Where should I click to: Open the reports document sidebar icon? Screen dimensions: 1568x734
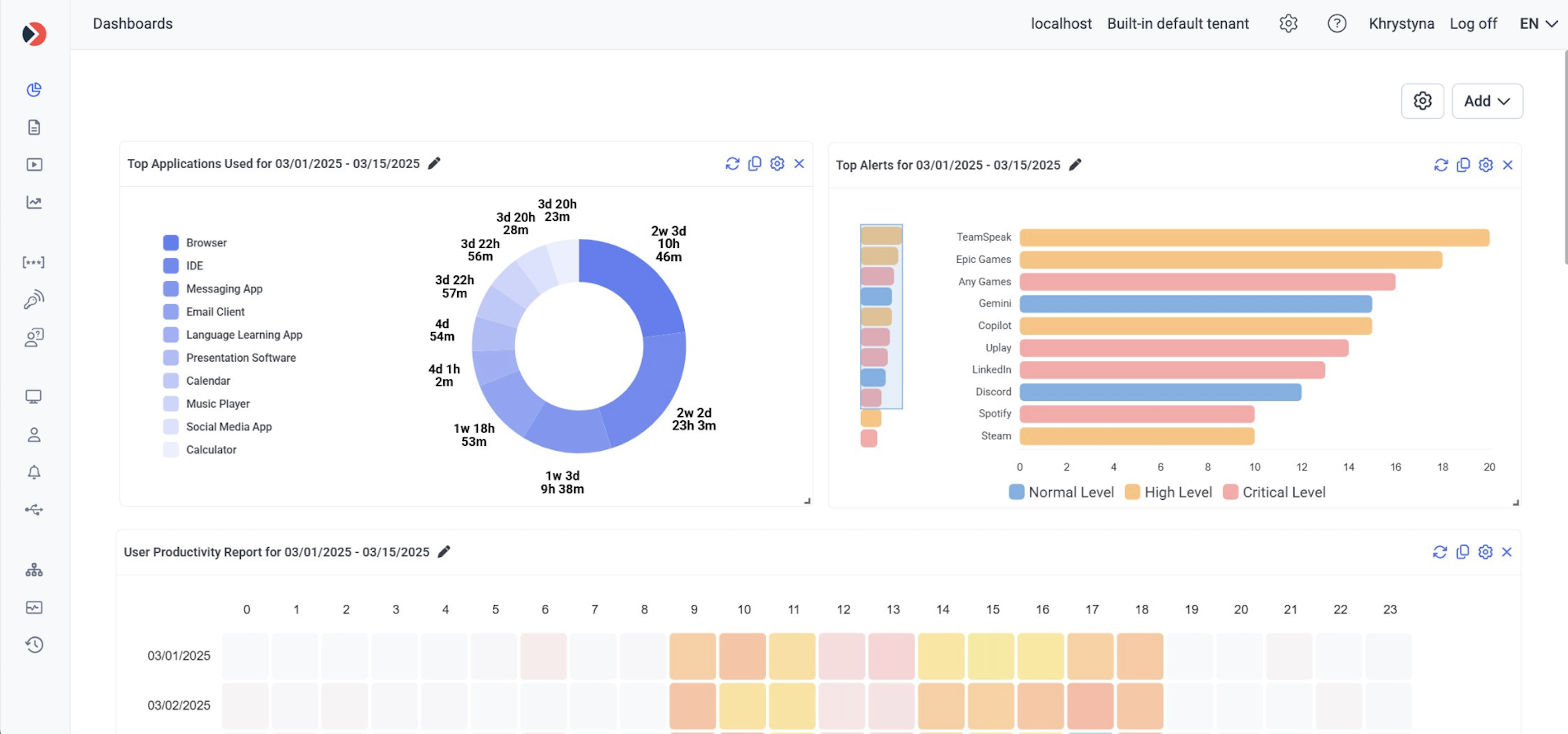(x=34, y=127)
